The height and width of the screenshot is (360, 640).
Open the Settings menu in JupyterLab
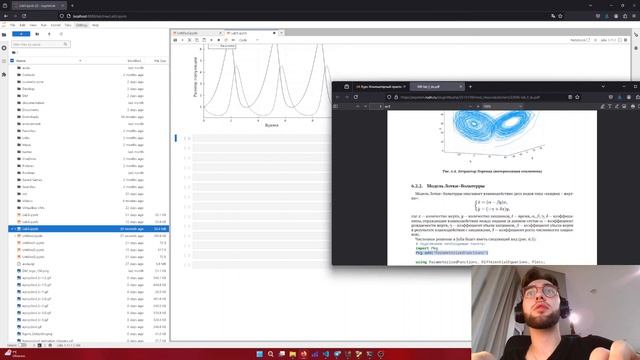click(x=82, y=25)
